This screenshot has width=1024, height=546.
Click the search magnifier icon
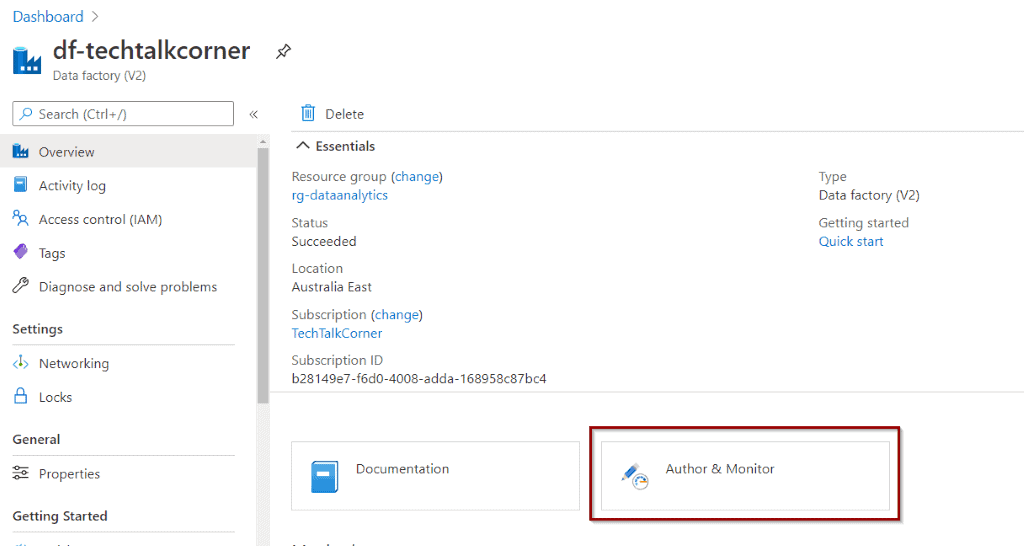[26, 114]
